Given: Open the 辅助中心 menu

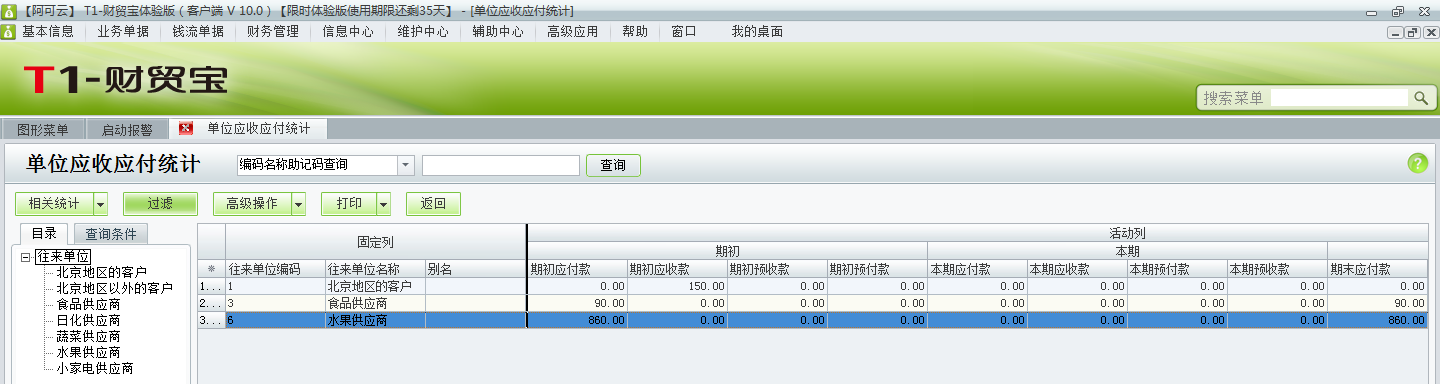Looking at the screenshot, I should coord(498,31).
